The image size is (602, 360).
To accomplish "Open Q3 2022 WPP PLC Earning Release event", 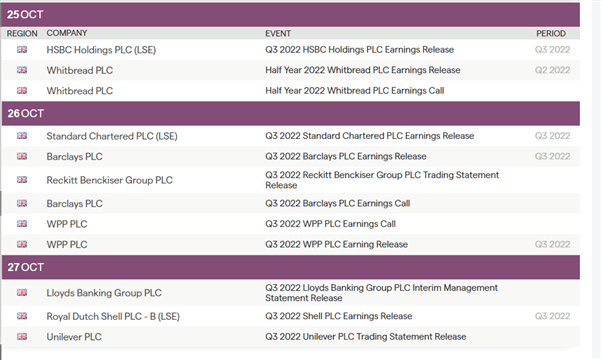I will click(x=337, y=244).
